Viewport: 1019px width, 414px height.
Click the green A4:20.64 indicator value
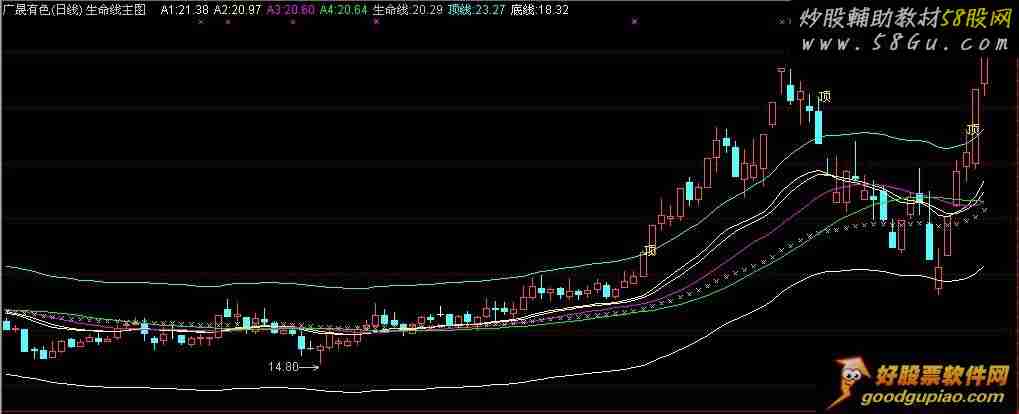343,10
